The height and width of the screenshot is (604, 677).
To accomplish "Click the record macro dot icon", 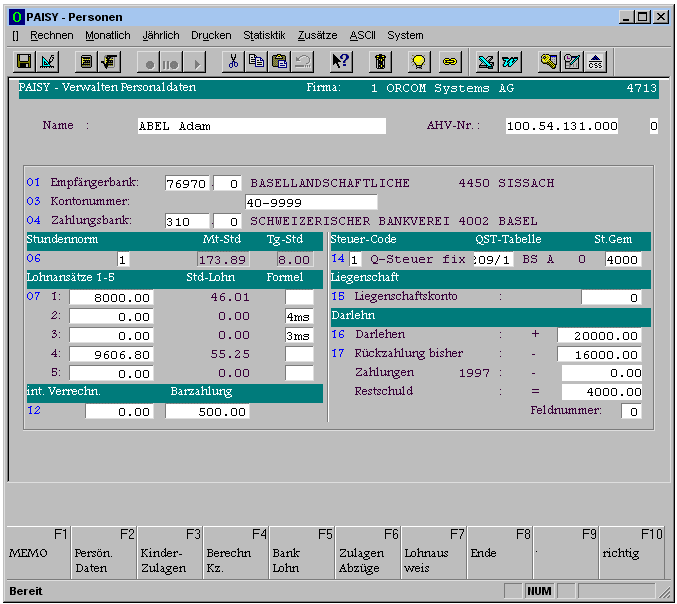I will [x=149, y=62].
